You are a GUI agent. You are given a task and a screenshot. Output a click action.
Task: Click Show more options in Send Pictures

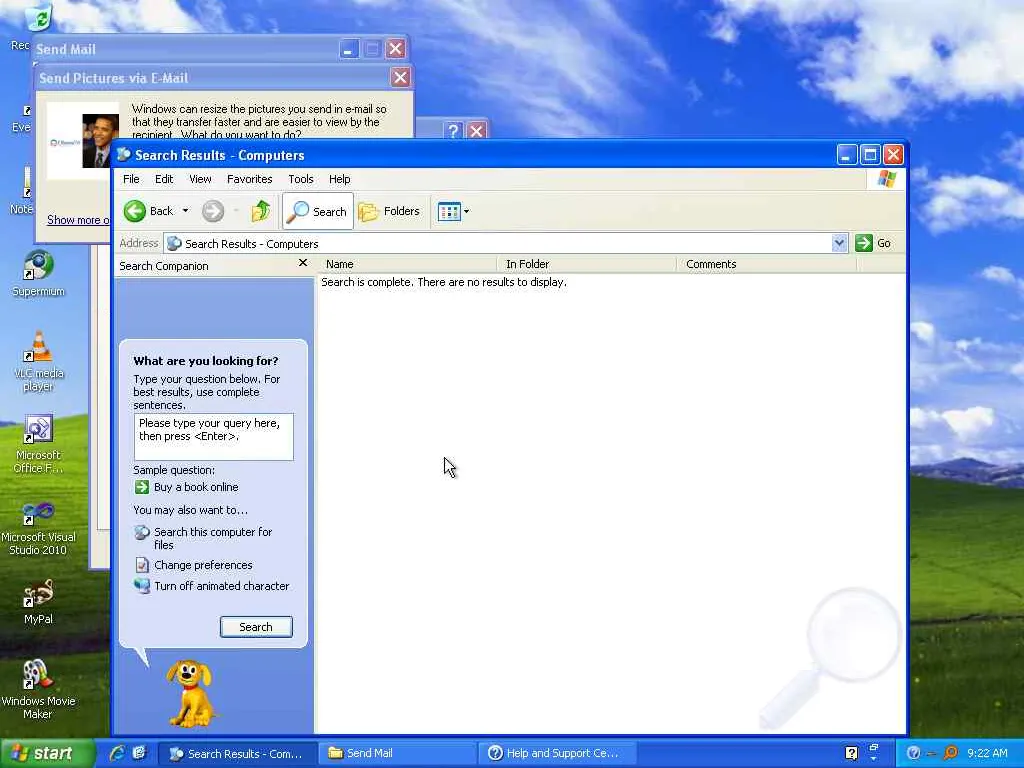(78, 220)
